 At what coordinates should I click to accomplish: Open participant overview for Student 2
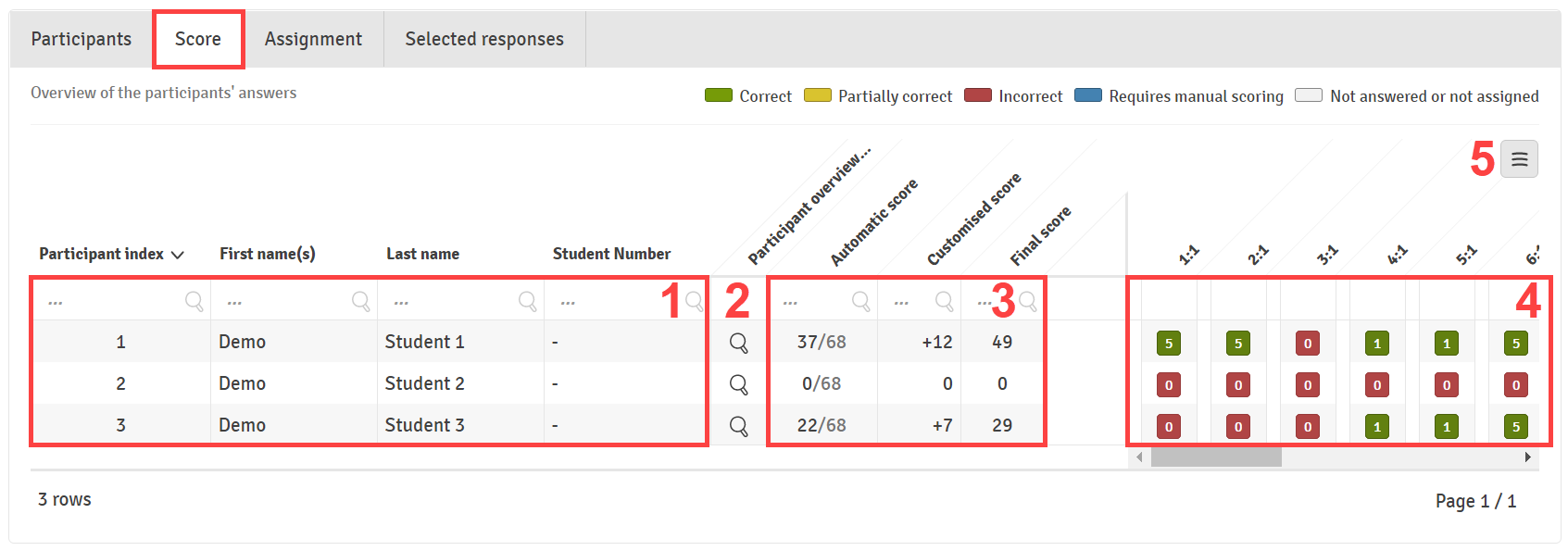click(738, 384)
